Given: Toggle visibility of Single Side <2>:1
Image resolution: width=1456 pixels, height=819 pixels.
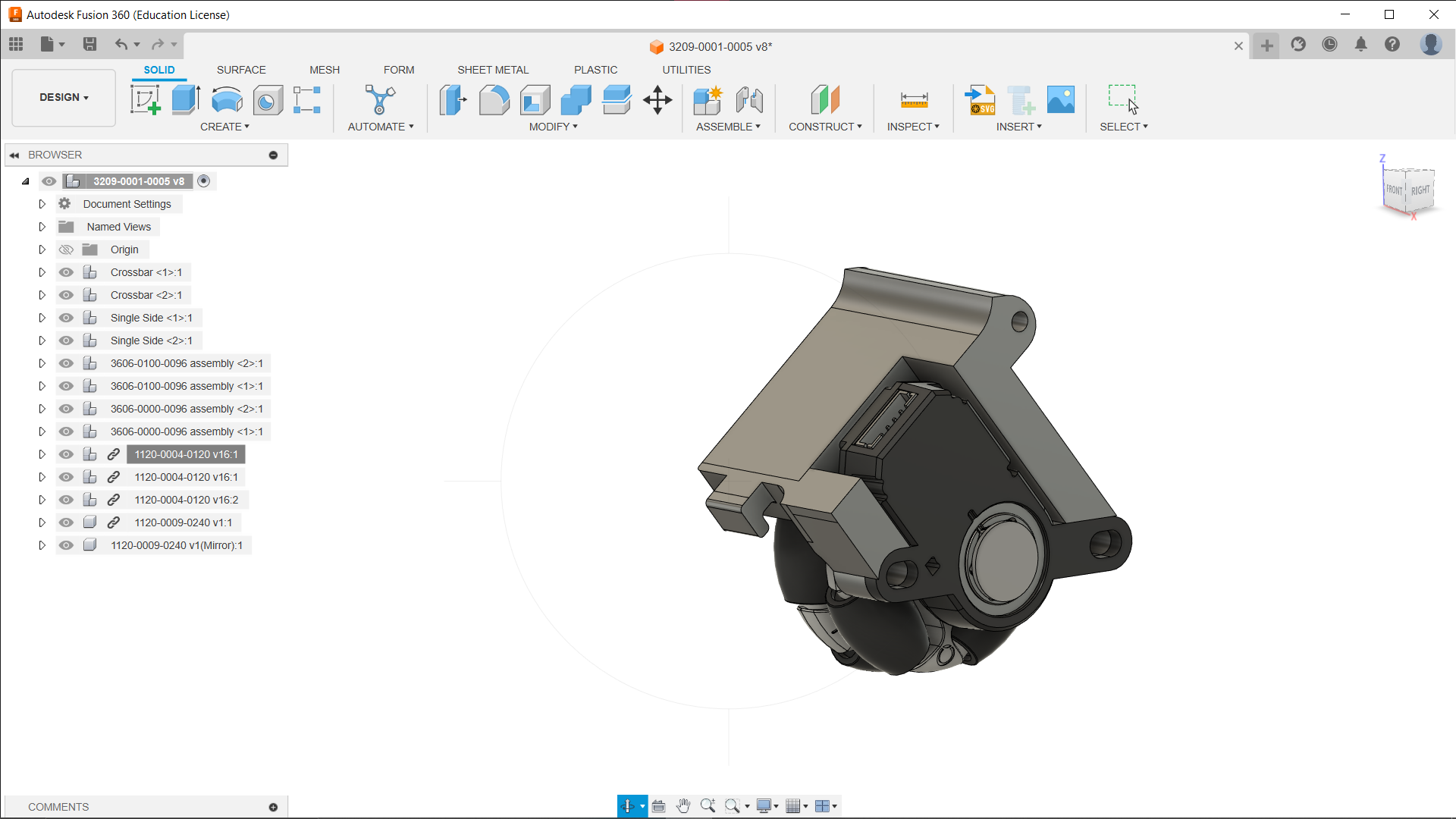Looking at the screenshot, I should [66, 340].
